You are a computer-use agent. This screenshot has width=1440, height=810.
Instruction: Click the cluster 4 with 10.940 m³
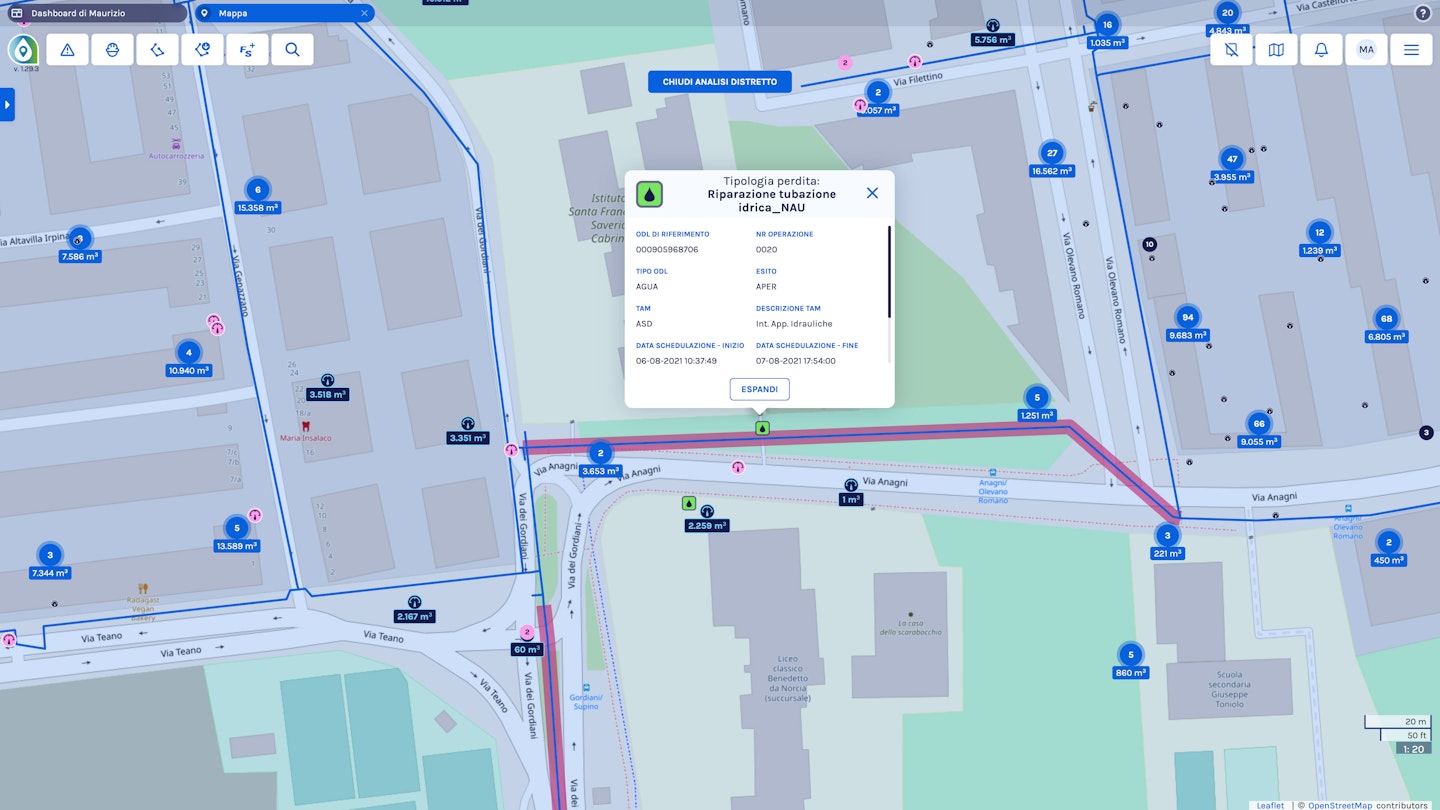click(x=188, y=352)
